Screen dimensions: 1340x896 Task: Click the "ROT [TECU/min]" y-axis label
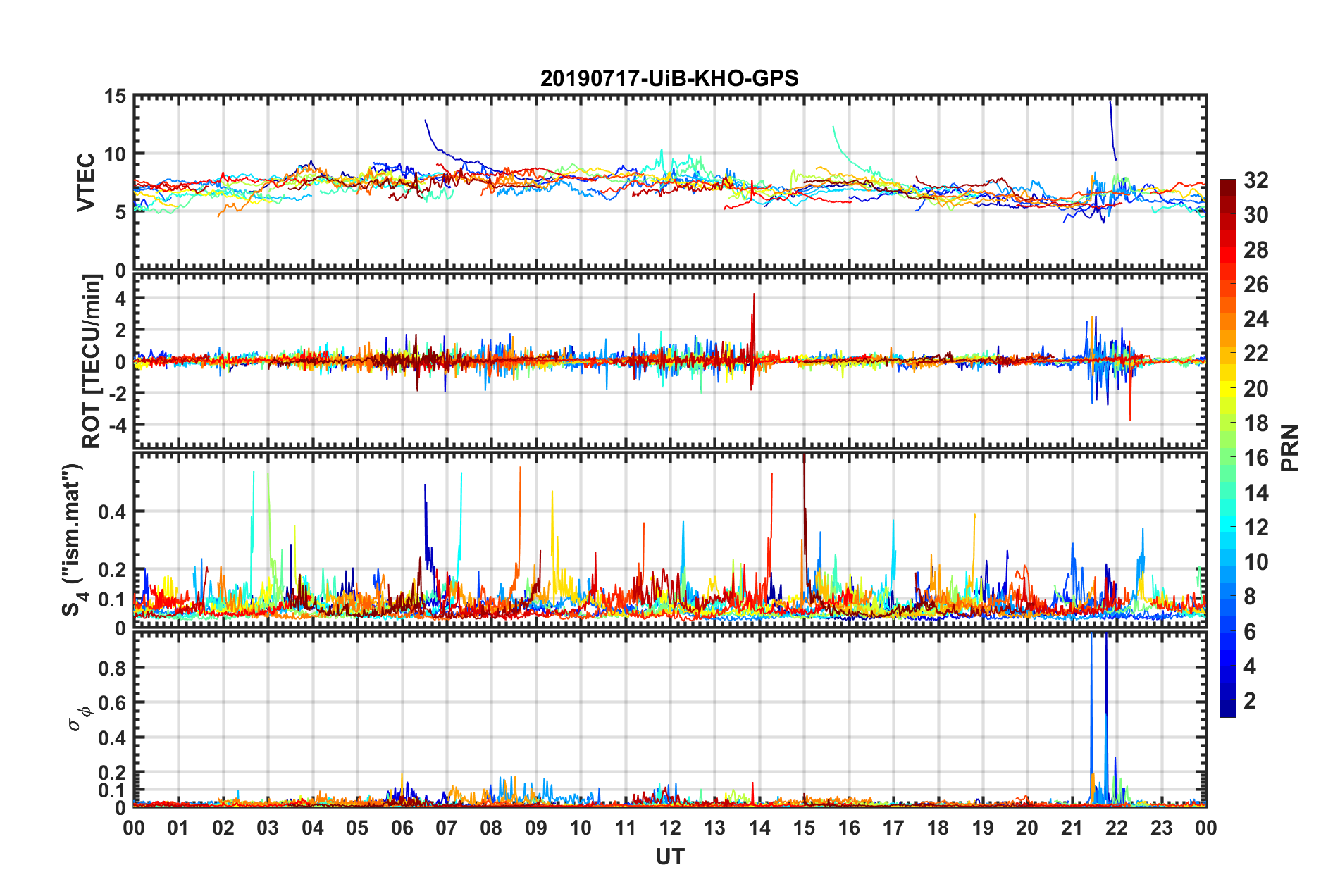[92, 361]
